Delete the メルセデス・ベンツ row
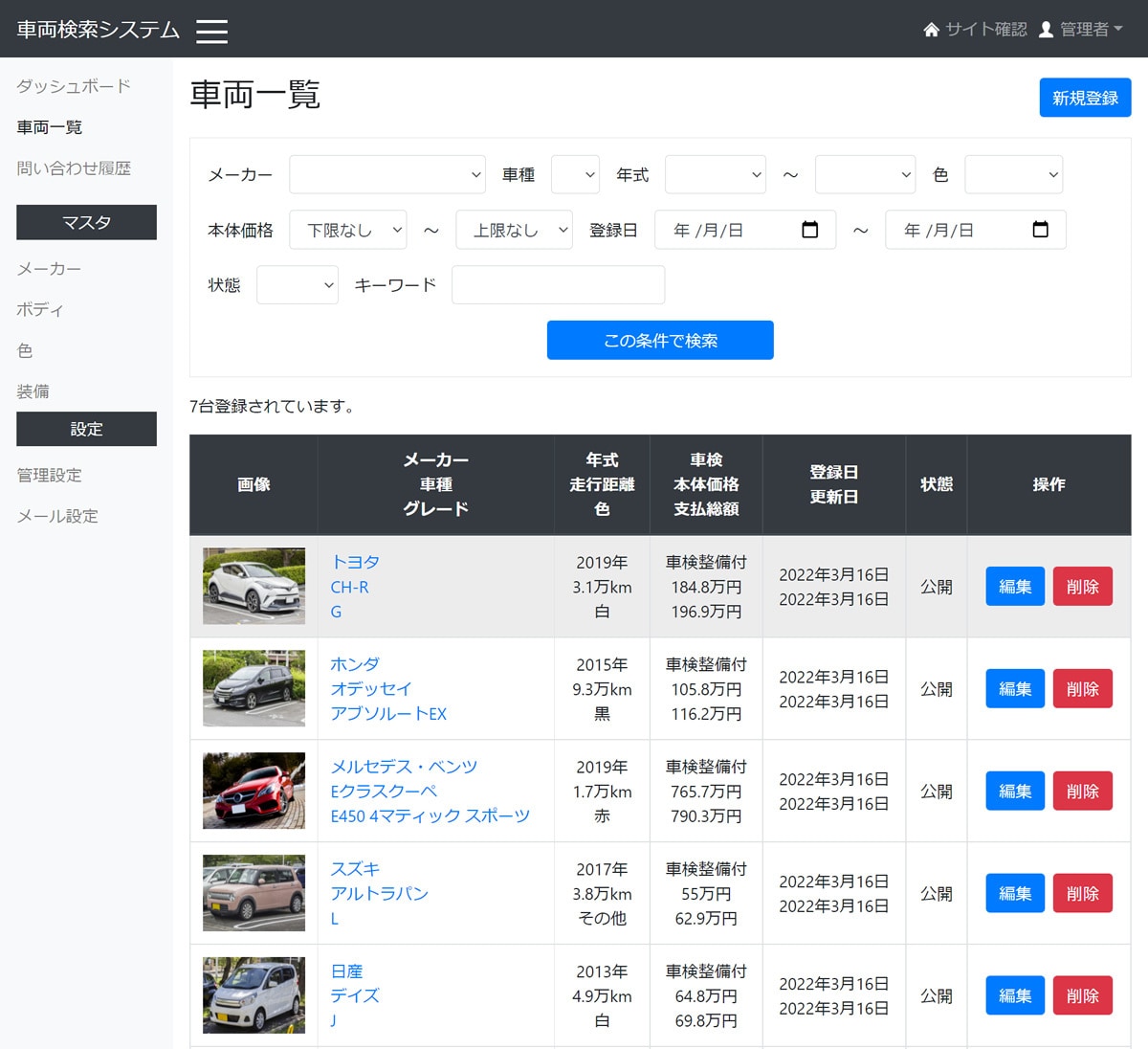 pyautogui.click(x=1083, y=792)
